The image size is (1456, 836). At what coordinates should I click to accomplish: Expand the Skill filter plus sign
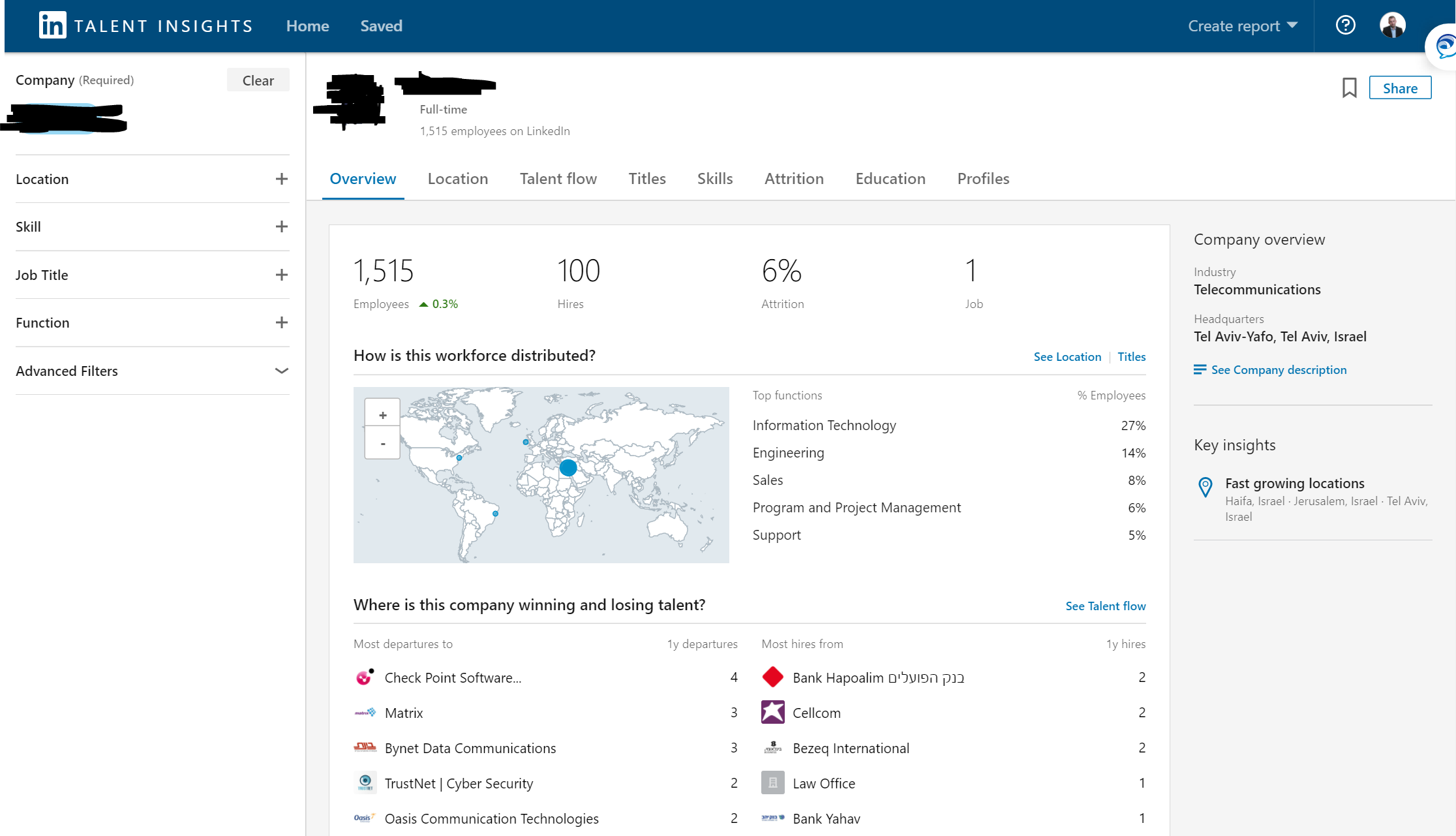tap(281, 226)
